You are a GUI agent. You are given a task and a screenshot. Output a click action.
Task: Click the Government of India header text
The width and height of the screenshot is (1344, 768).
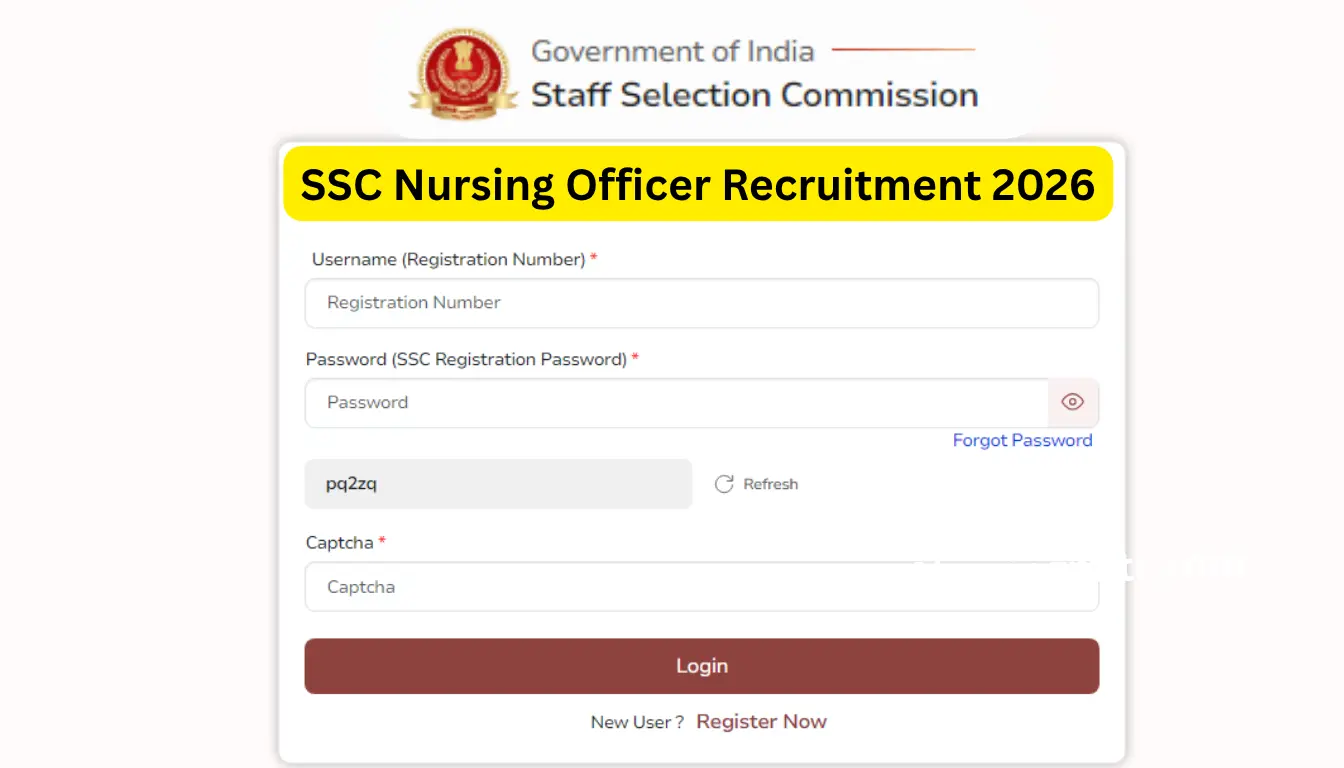(x=672, y=51)
